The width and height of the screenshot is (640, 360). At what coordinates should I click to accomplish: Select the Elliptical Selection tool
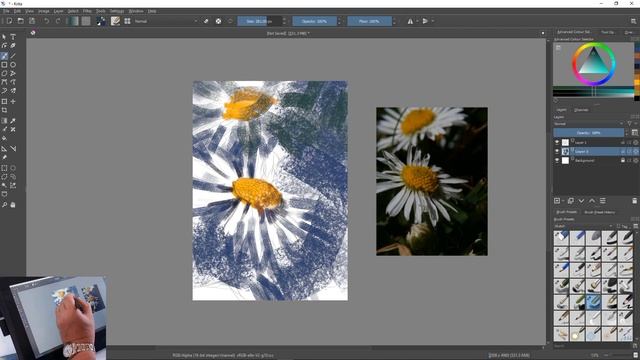click(13, 168)
